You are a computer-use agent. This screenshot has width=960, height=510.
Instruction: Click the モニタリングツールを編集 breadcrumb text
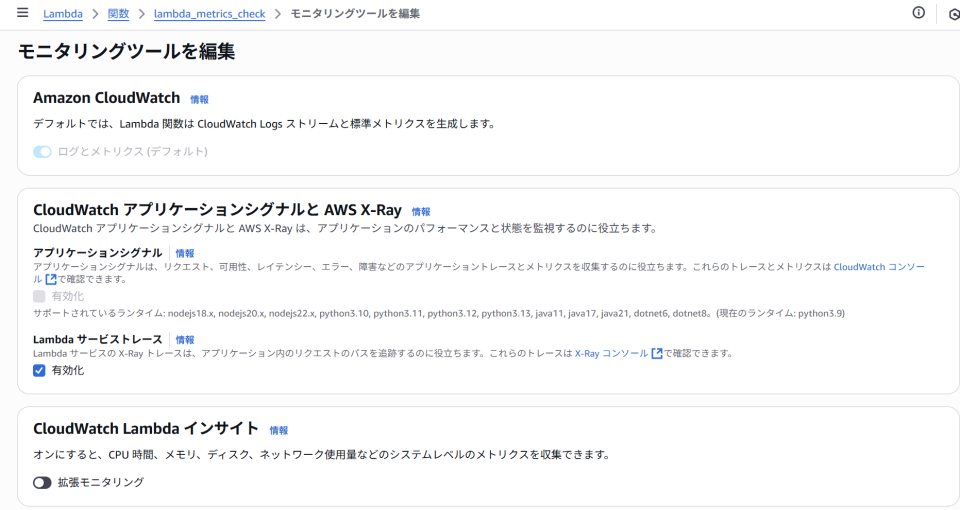point(355,13)
